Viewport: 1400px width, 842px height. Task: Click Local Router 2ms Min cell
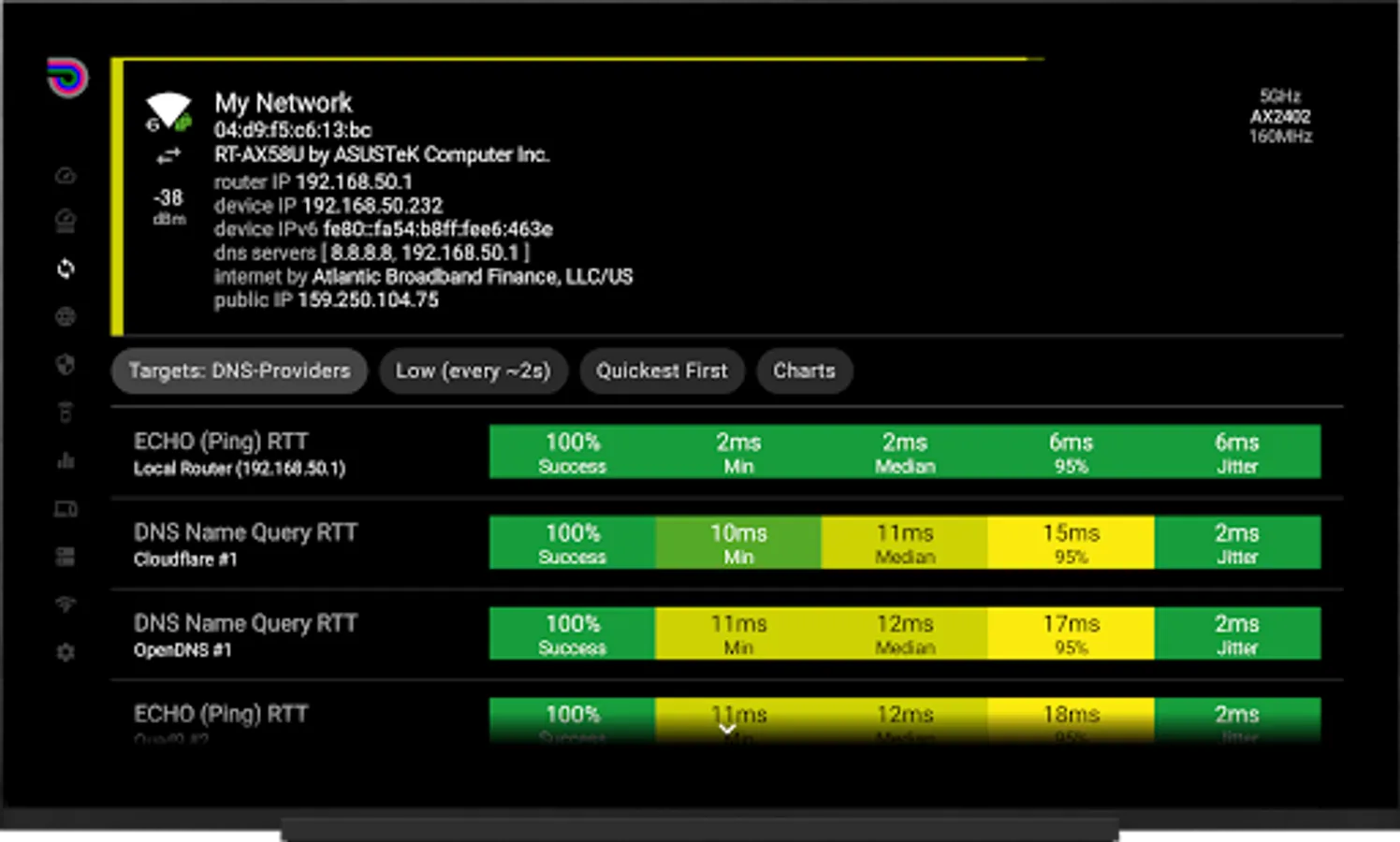coord(738,452)
